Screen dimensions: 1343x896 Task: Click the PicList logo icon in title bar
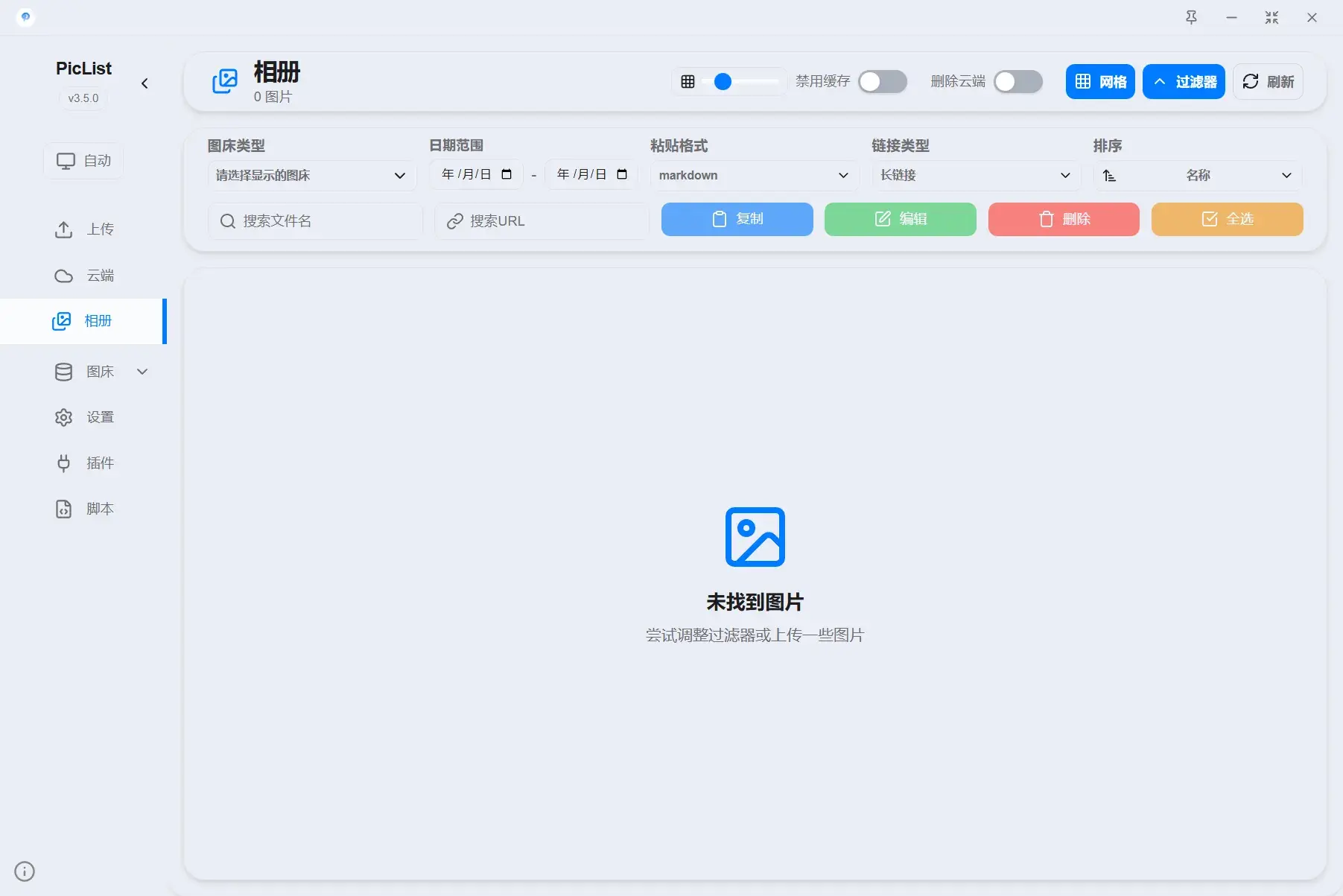coord(25,17)
